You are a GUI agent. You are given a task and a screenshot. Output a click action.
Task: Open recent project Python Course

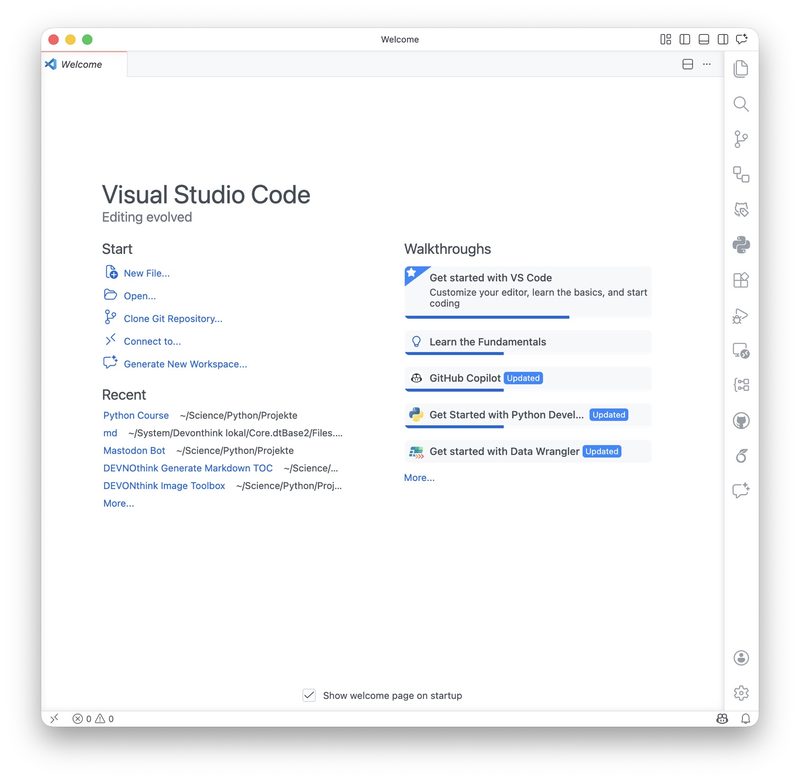[x=136, y=416]
